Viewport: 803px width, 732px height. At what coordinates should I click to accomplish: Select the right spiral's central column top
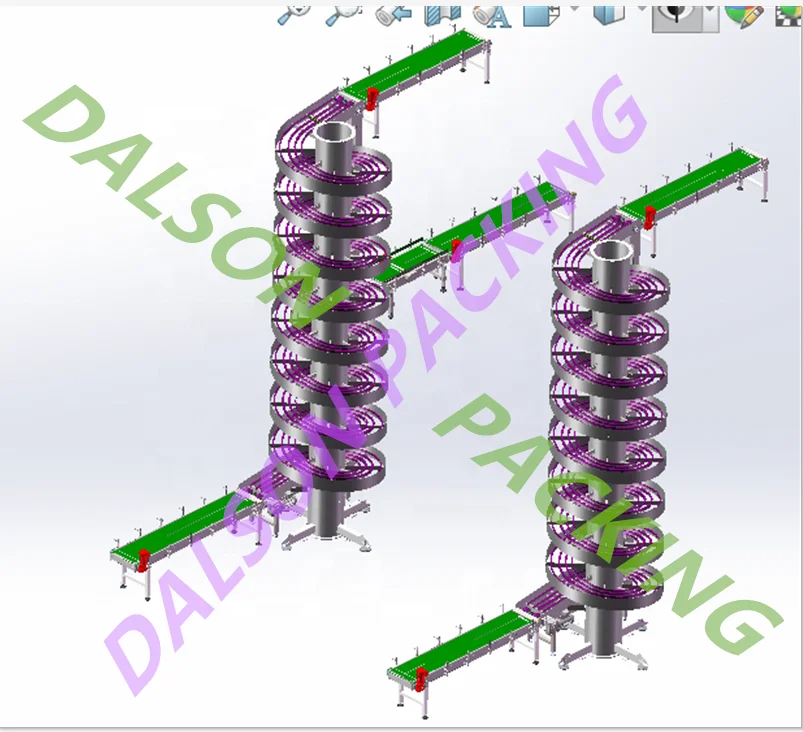[x=612, y=250]
